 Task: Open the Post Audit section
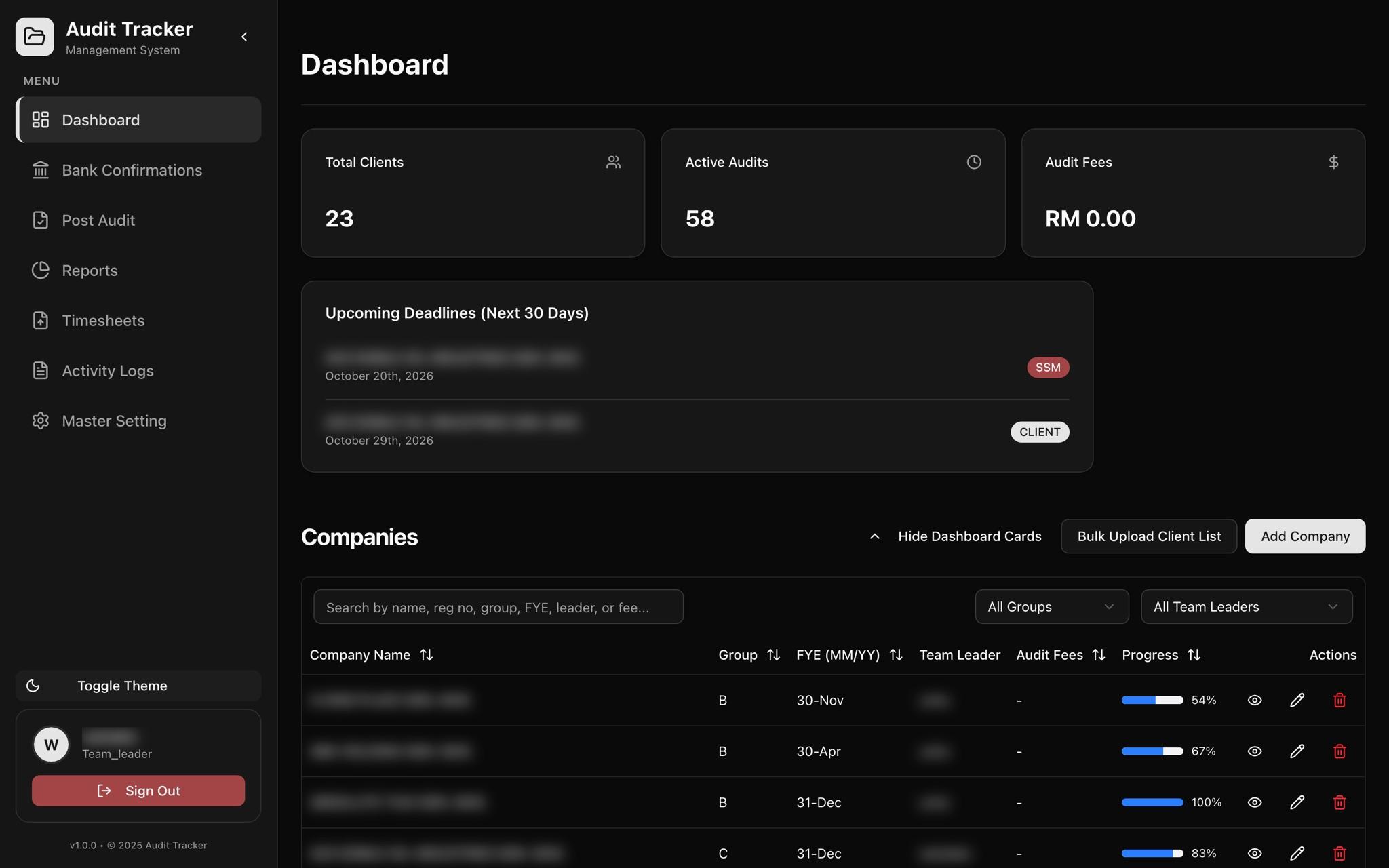[138, 220]
